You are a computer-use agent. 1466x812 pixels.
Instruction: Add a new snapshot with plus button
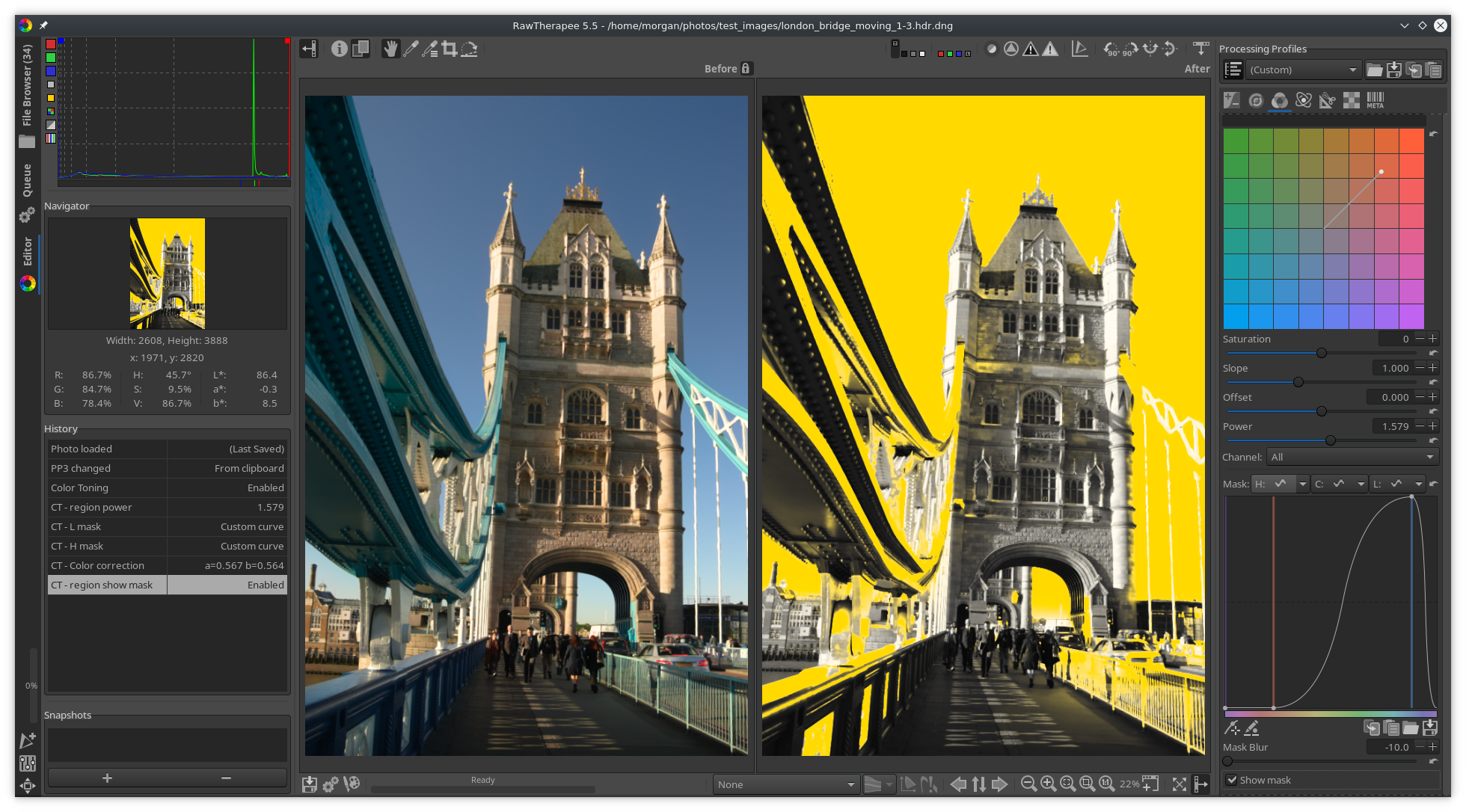[107, 778]
